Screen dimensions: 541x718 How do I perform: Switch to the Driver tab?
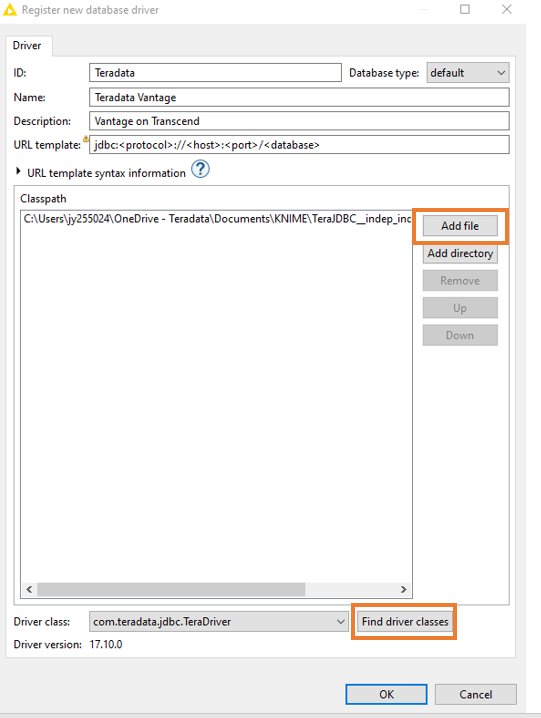point(27,45)
